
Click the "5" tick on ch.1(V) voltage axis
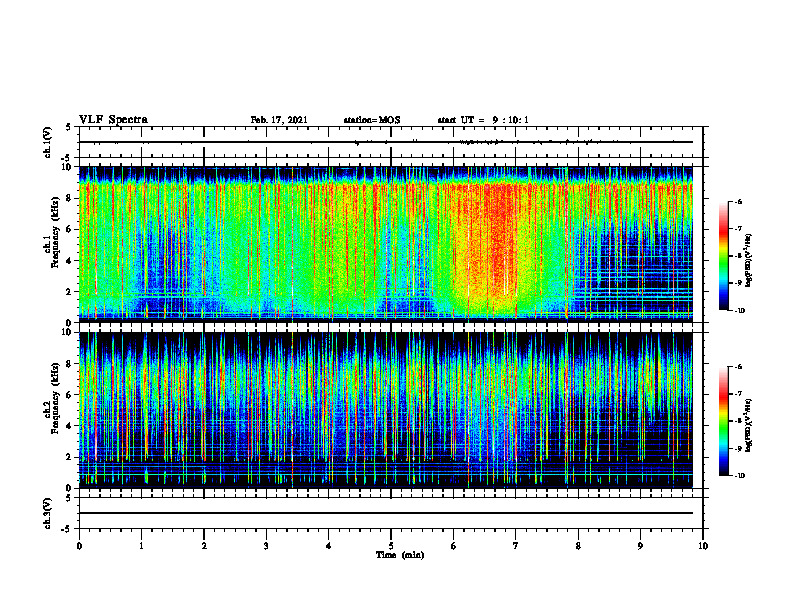[x=70, y=127]
